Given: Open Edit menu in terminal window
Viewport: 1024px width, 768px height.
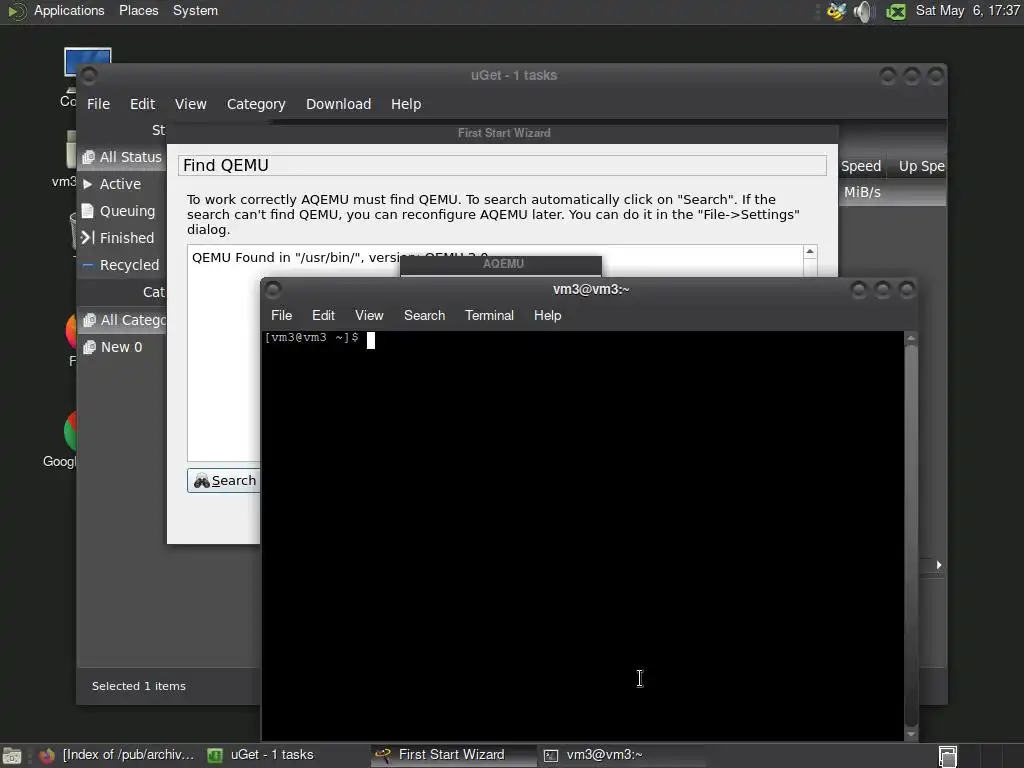Looking at the screenshot, I should pyautogui.click(x=323, y=315).
